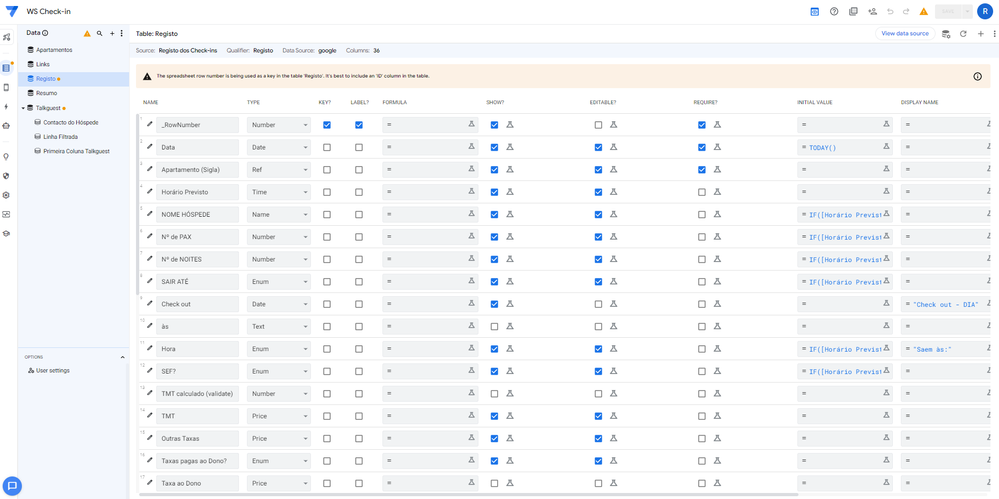Edit display name "Check out - DIA"
Viewport: 999px width, 499px height.
pos(946,304)
